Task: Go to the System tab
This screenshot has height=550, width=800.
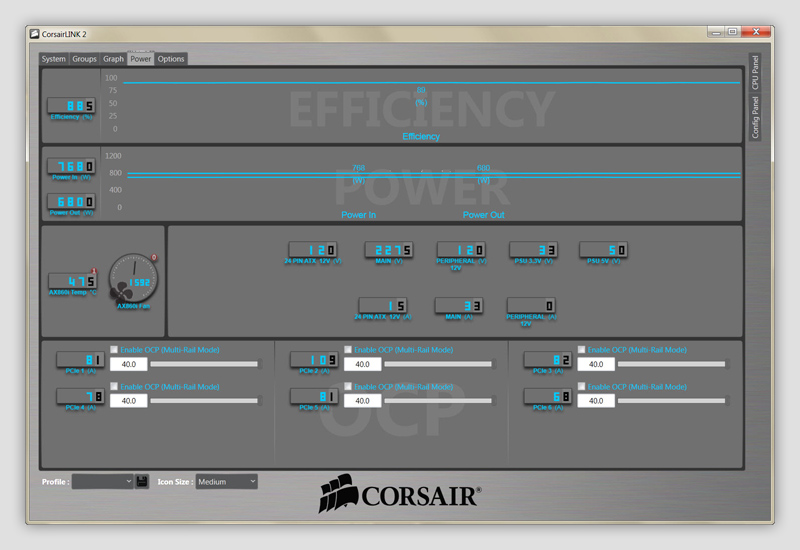Action: click(x=54, y=59)
